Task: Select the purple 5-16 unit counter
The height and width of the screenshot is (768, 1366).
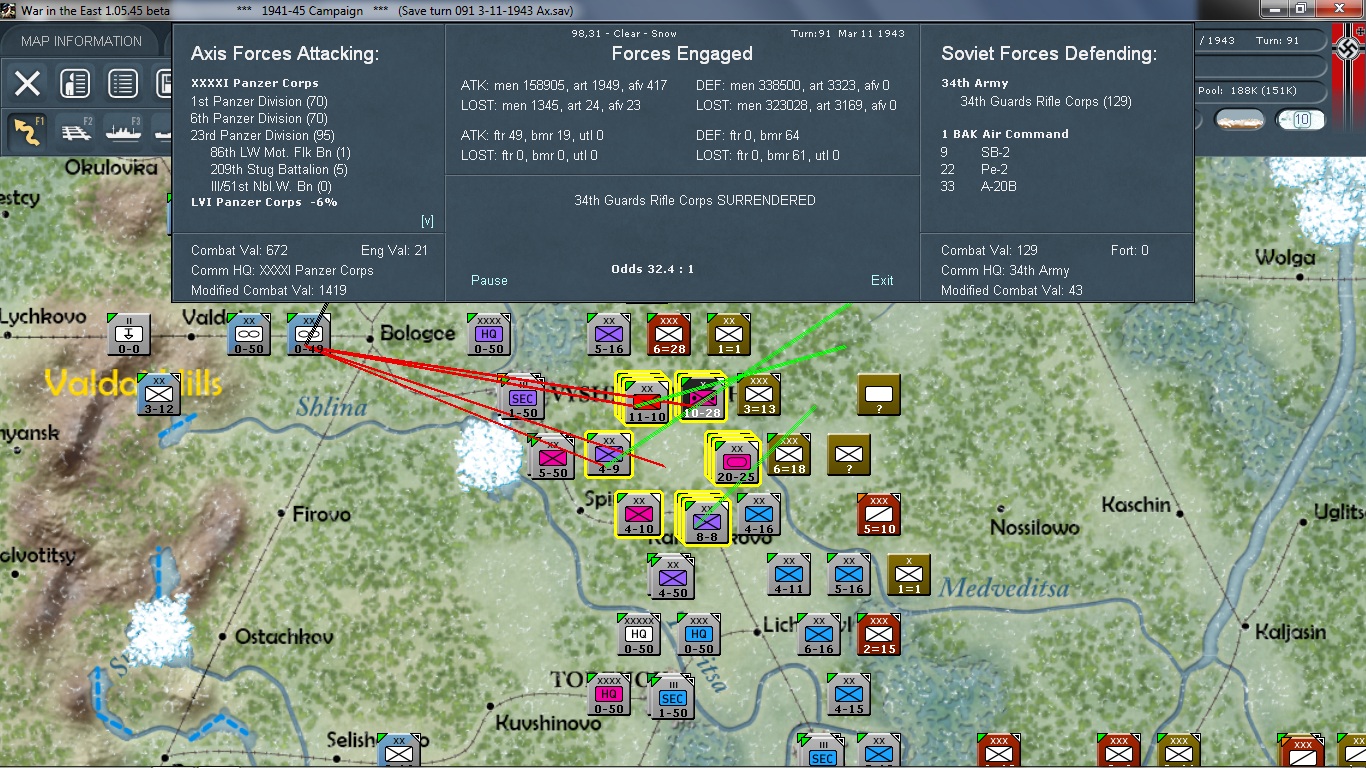Action: pyautogui.click(x=609, y=333)
